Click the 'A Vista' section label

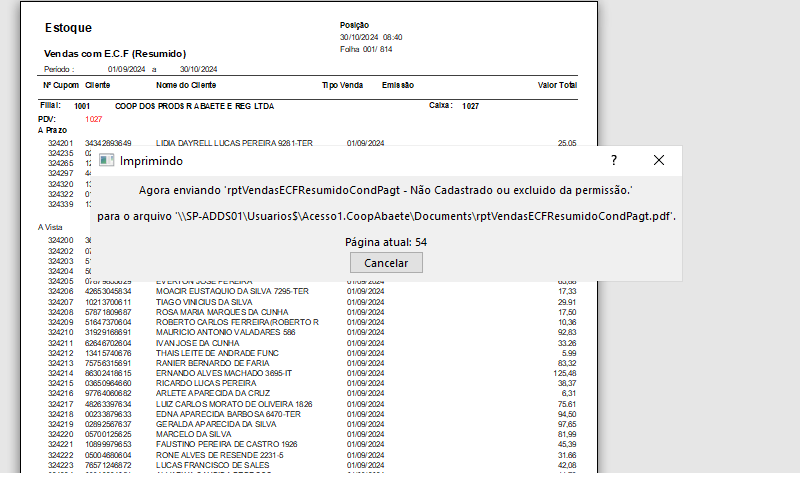point(50,228)
